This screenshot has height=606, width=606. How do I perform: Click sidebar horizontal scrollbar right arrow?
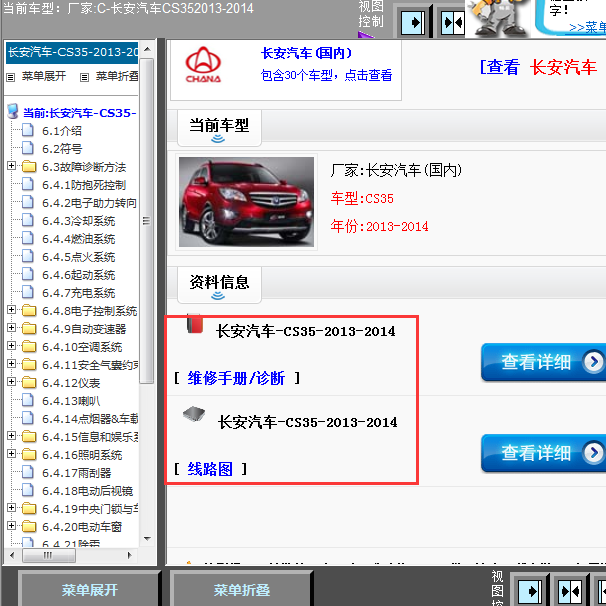(x=129, y=555)
